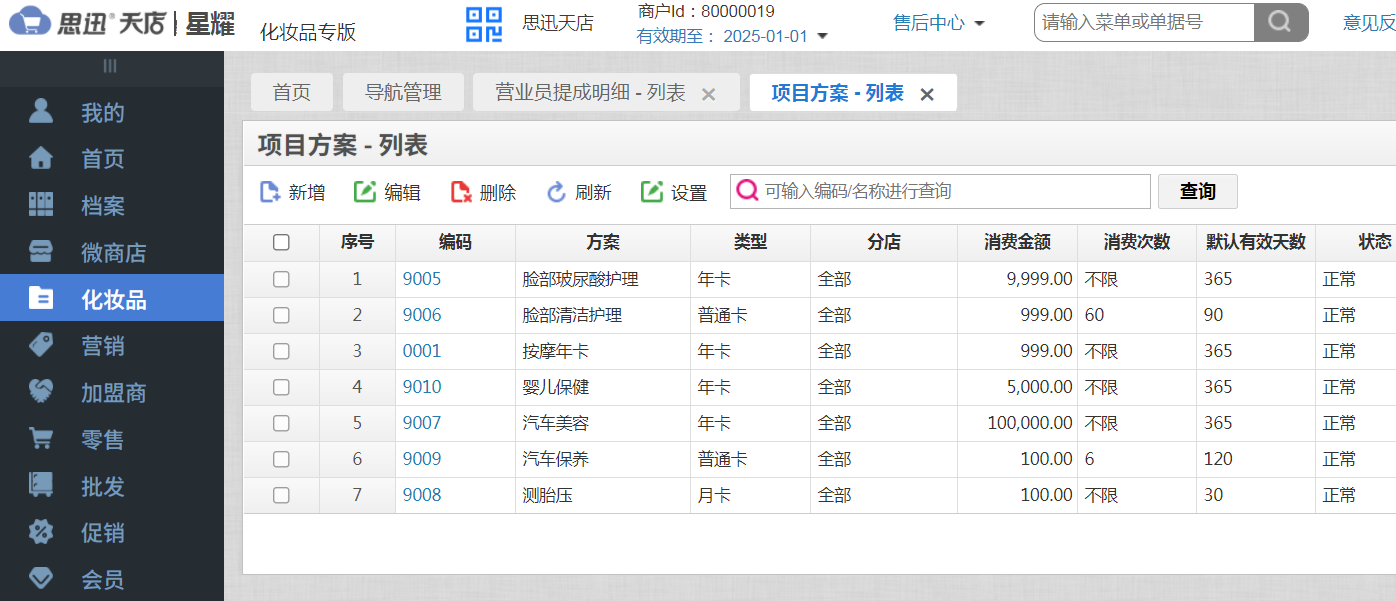
Task: Click the QR code icon beside 思迅天店
Action: (x=483, y=25)
